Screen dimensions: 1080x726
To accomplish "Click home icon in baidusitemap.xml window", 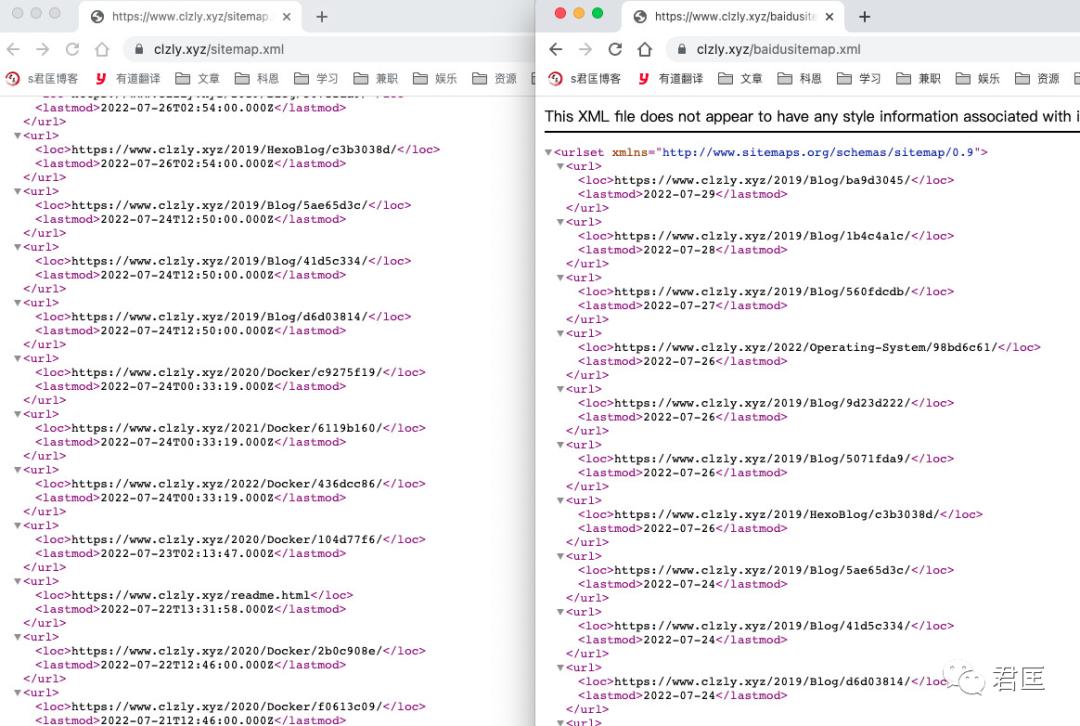I will (x=645, y=49).
